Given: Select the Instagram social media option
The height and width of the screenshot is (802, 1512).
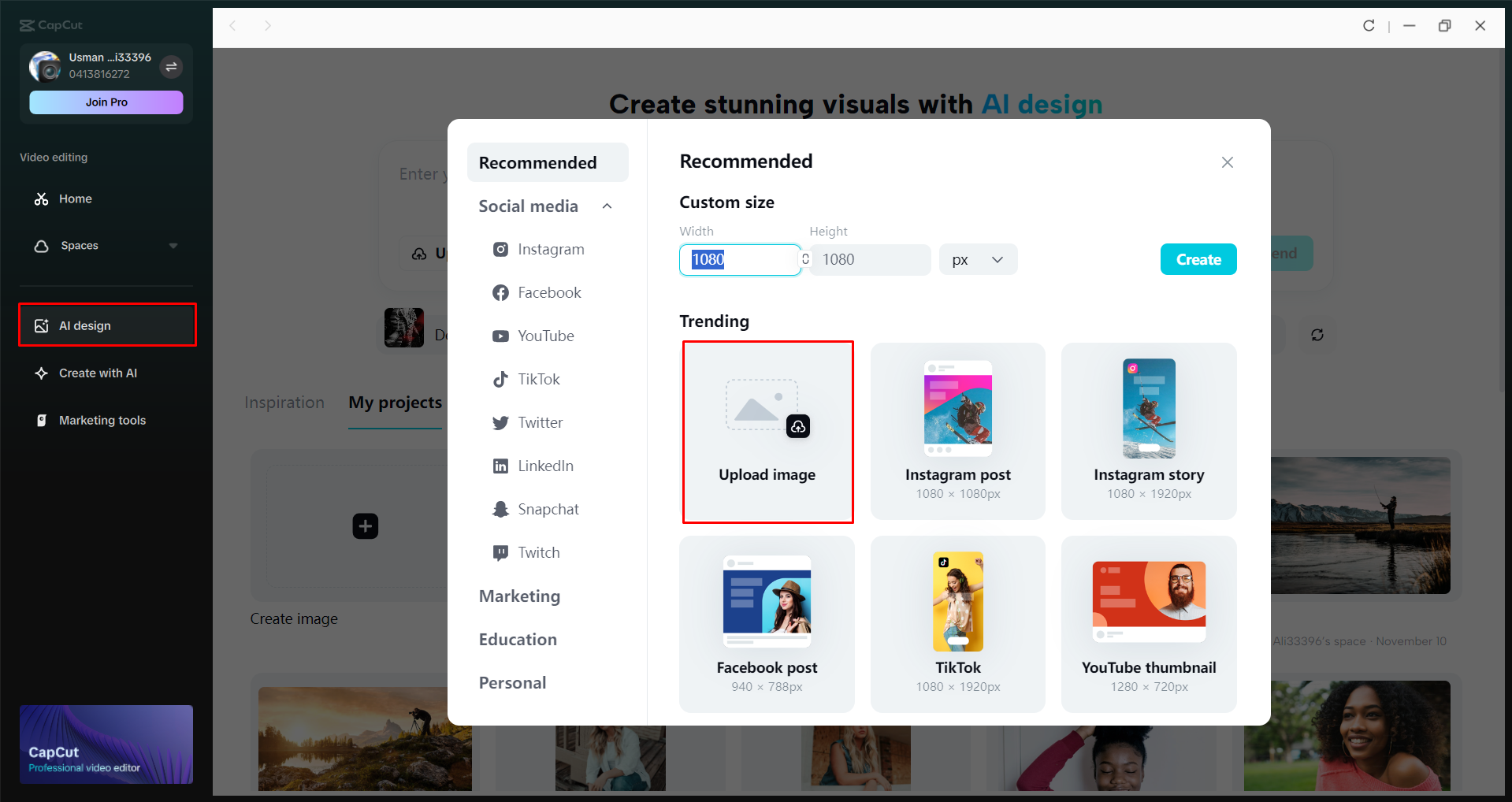Looking at the screenshot, I should [x=550, y=249].
